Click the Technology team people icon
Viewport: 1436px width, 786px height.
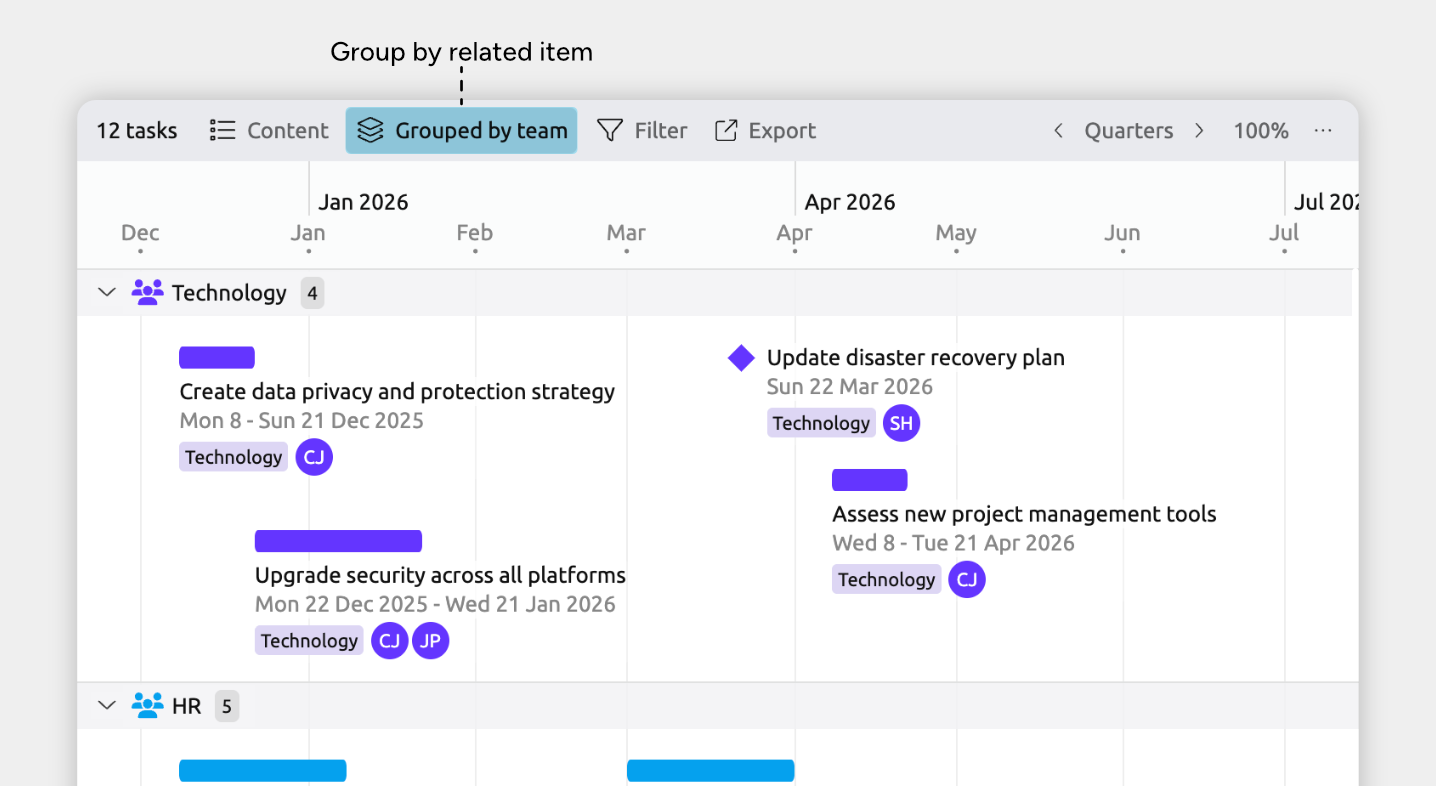tap(147, 293)
